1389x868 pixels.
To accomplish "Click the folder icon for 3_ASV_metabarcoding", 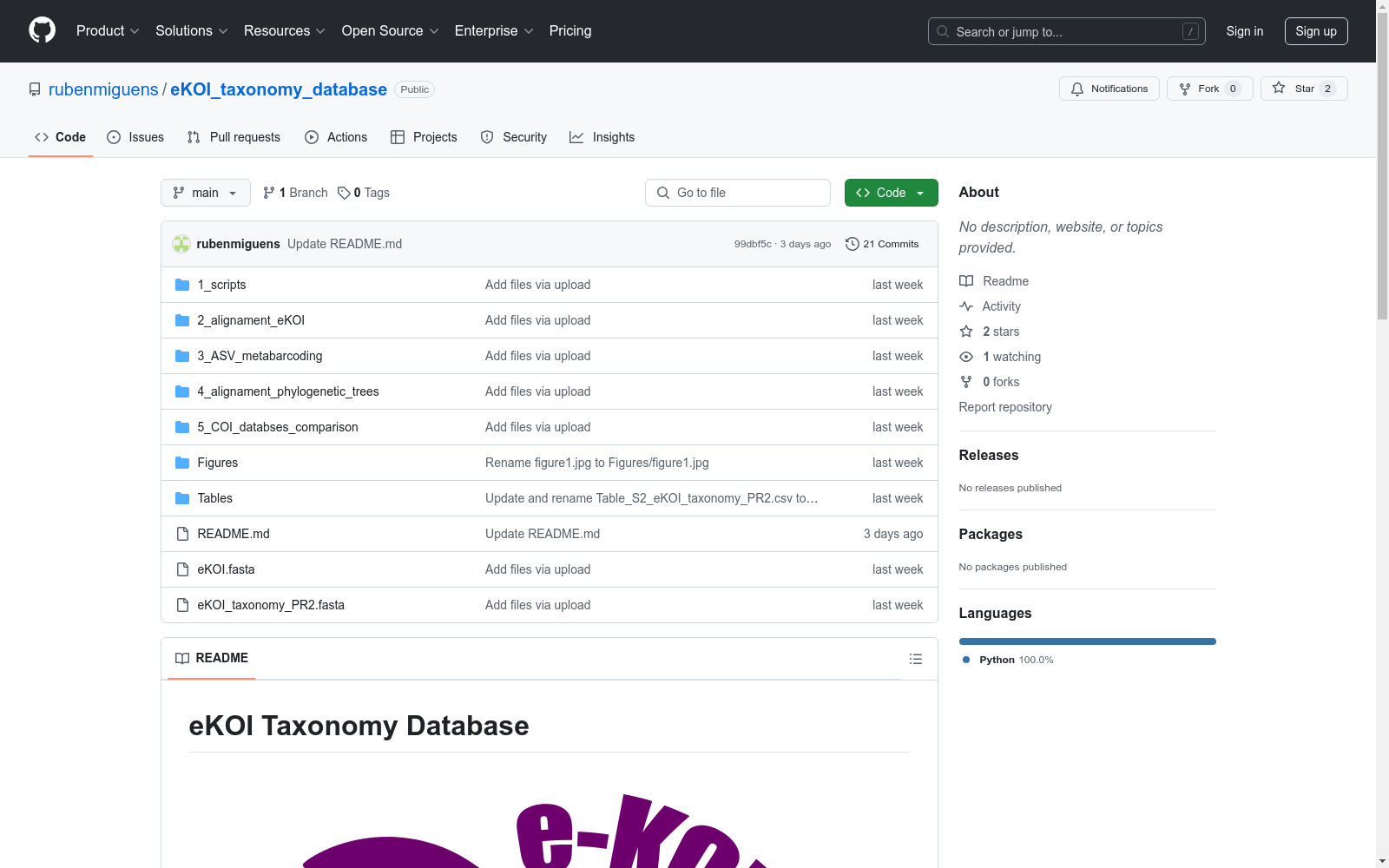I will pyautogui.click(x=182, y=356).
